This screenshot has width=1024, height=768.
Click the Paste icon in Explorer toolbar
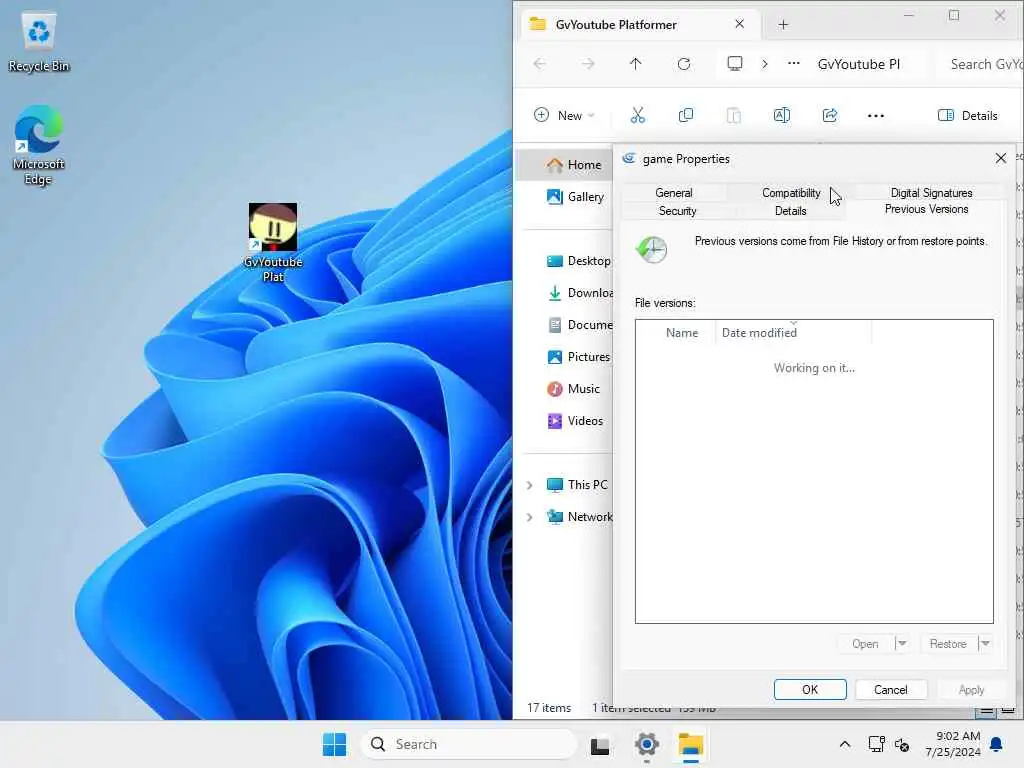tap(733, 116)
